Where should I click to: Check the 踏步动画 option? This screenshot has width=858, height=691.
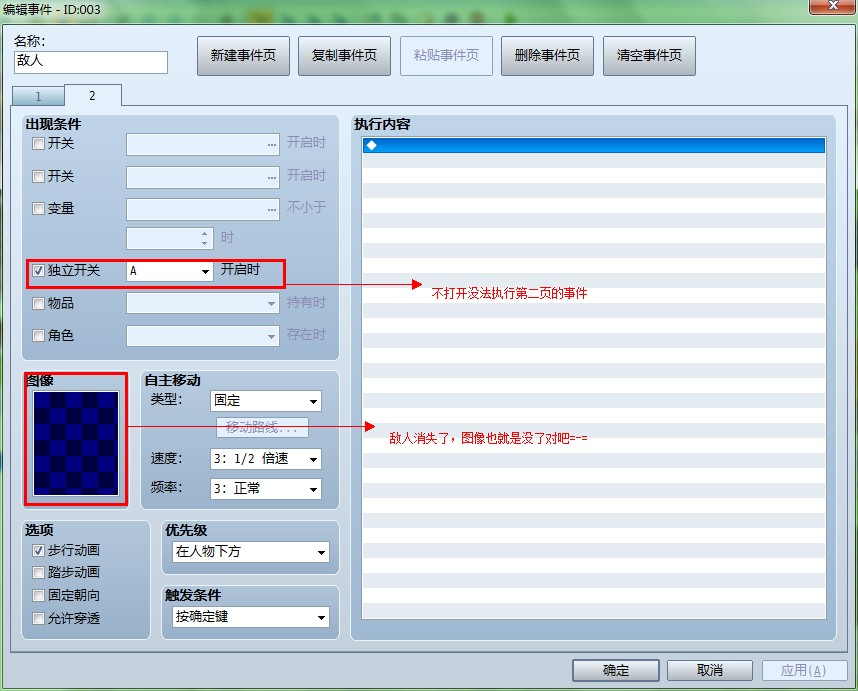click(38, 572)
